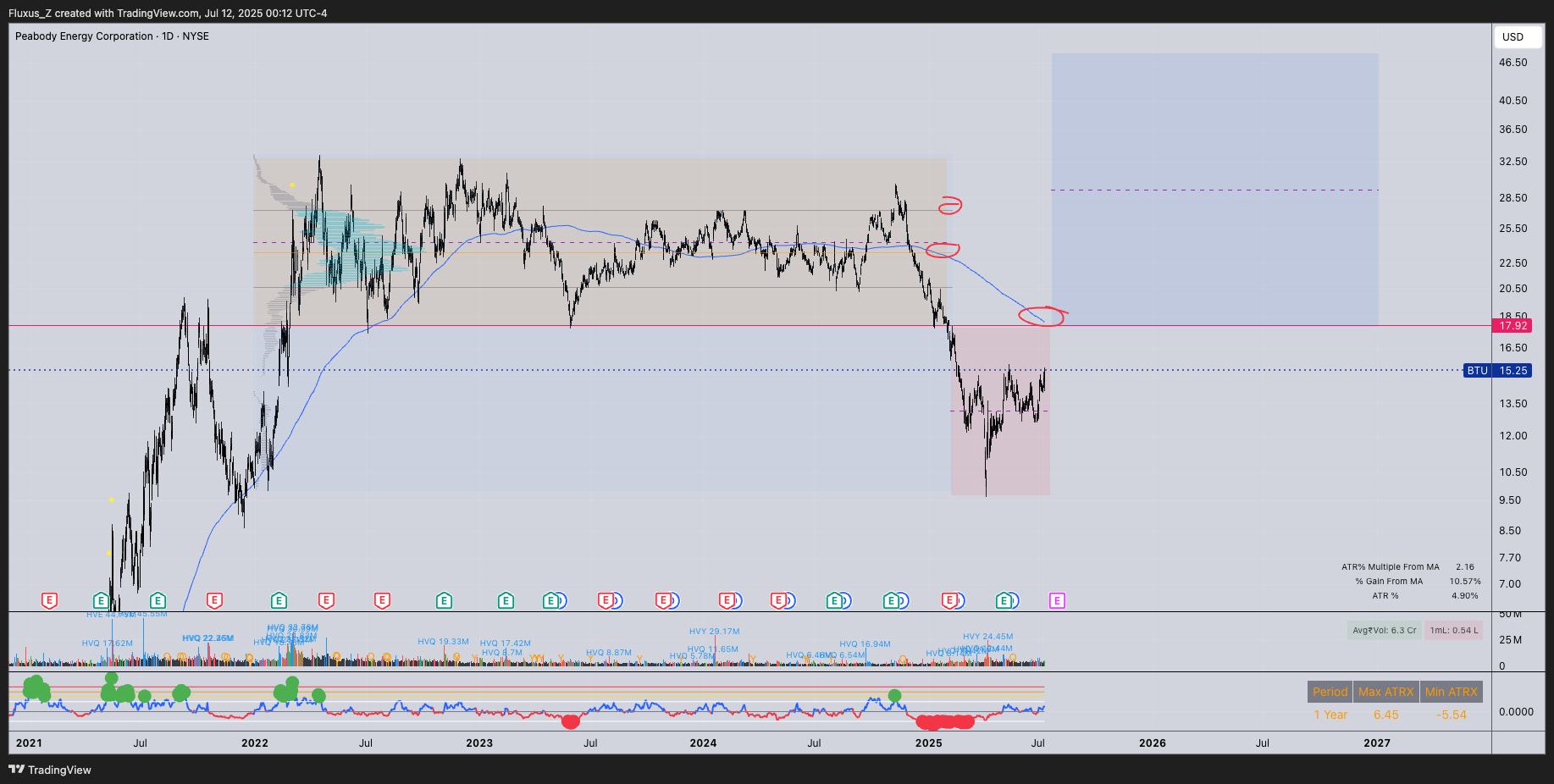1554x784 pixels.
Task: Click the red earnings badge below the 2021 candles
Action: tap(50, 600)
